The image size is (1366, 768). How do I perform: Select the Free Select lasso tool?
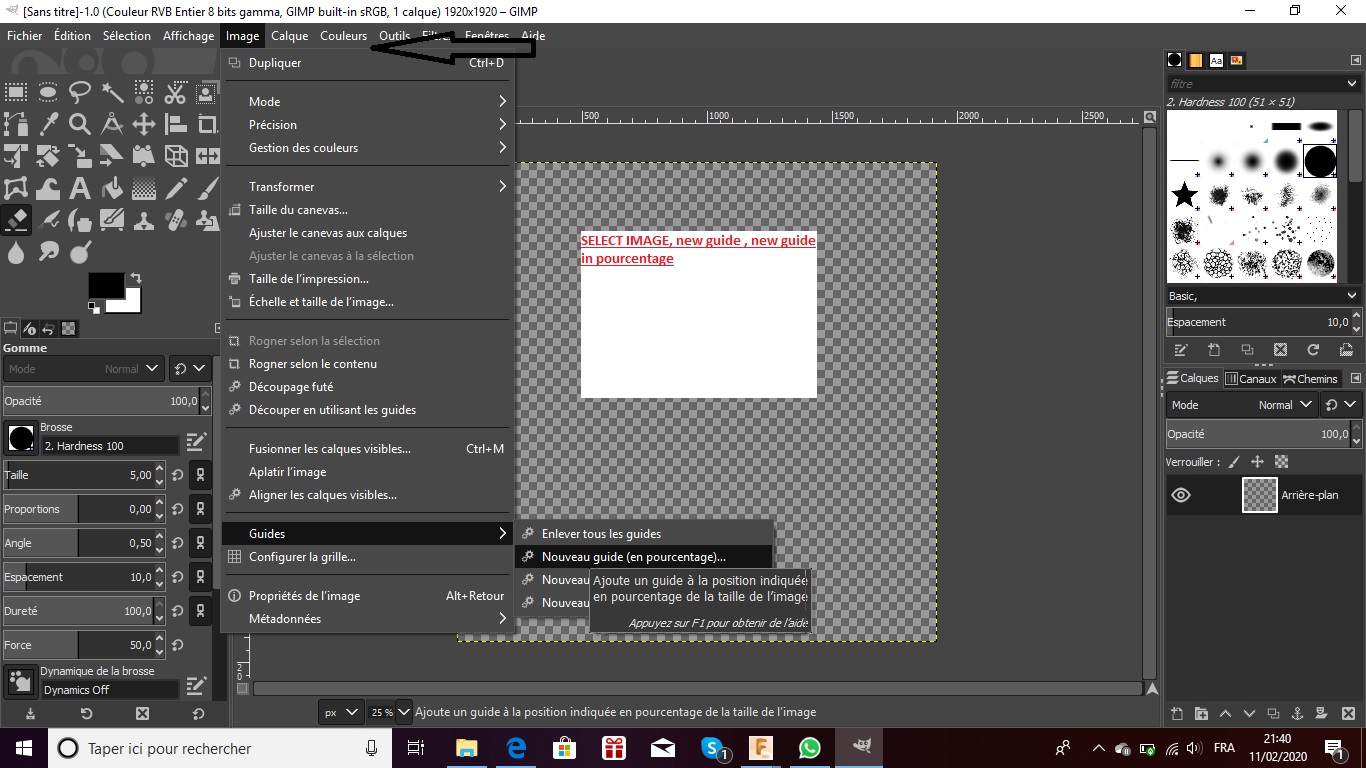tap(80, 93)
